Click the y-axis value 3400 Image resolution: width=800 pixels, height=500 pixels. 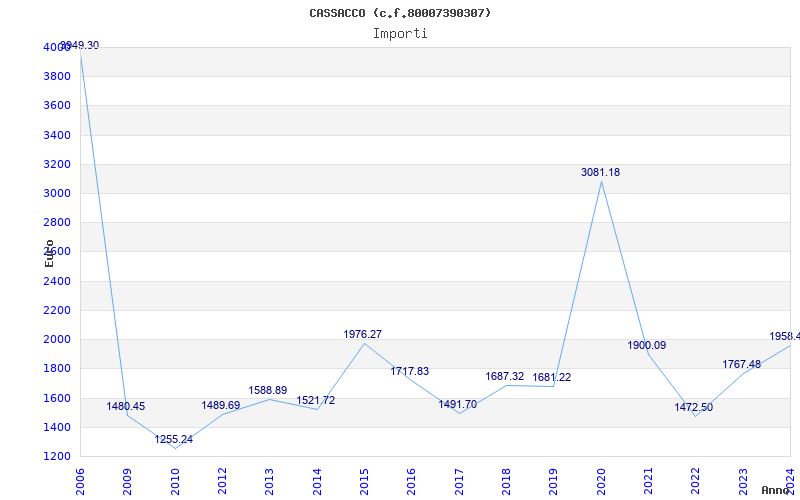57,135
